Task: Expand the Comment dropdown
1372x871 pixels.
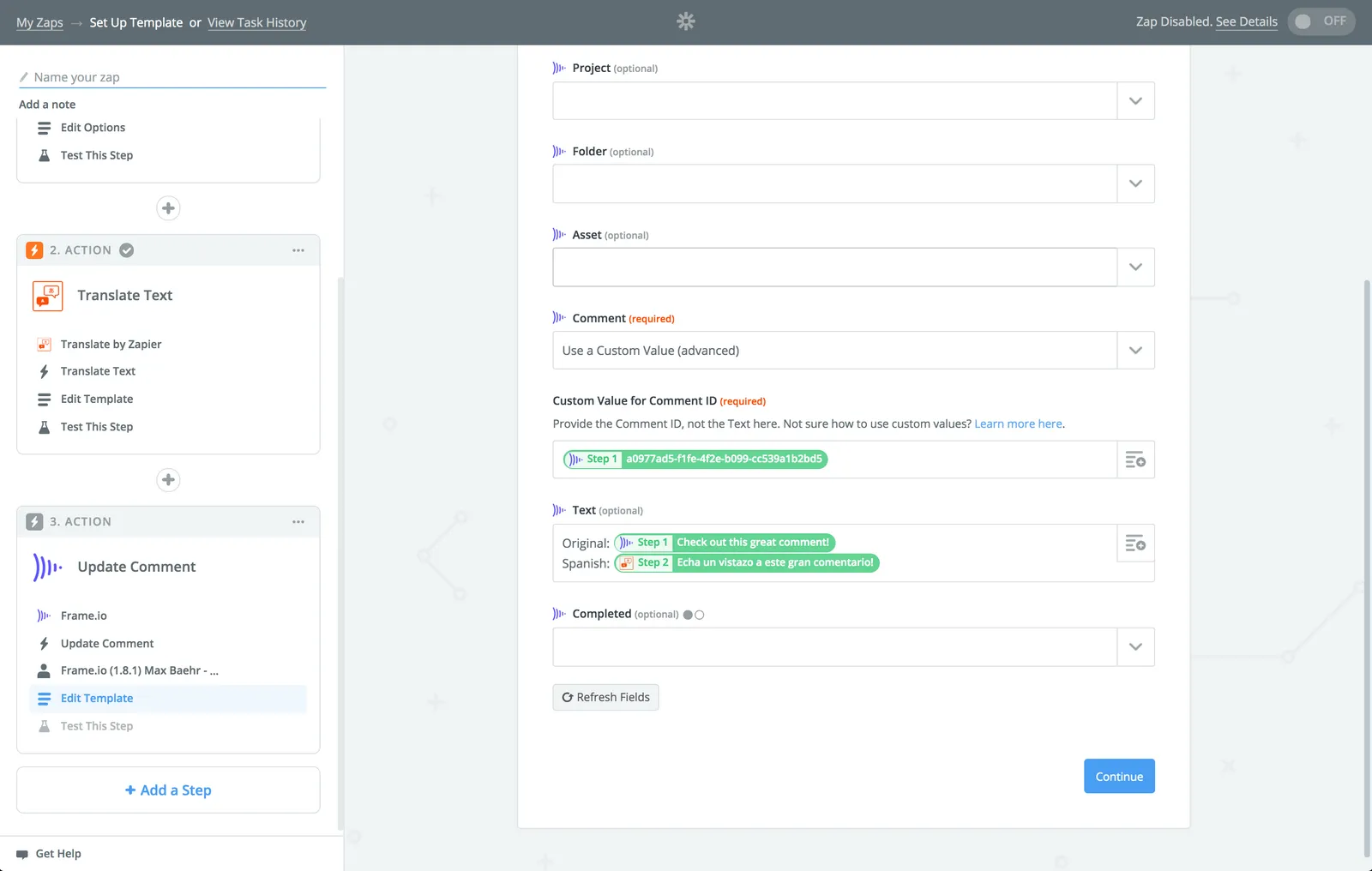Action: (x=1135, y=351)
